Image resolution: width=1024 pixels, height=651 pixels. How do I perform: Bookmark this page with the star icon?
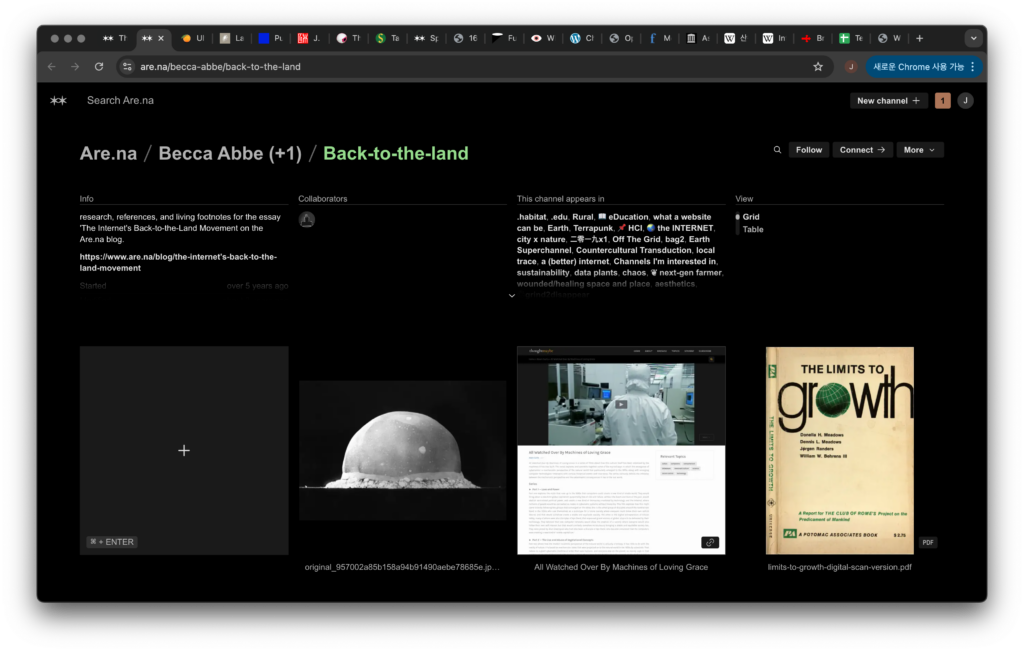coord(817,67)
